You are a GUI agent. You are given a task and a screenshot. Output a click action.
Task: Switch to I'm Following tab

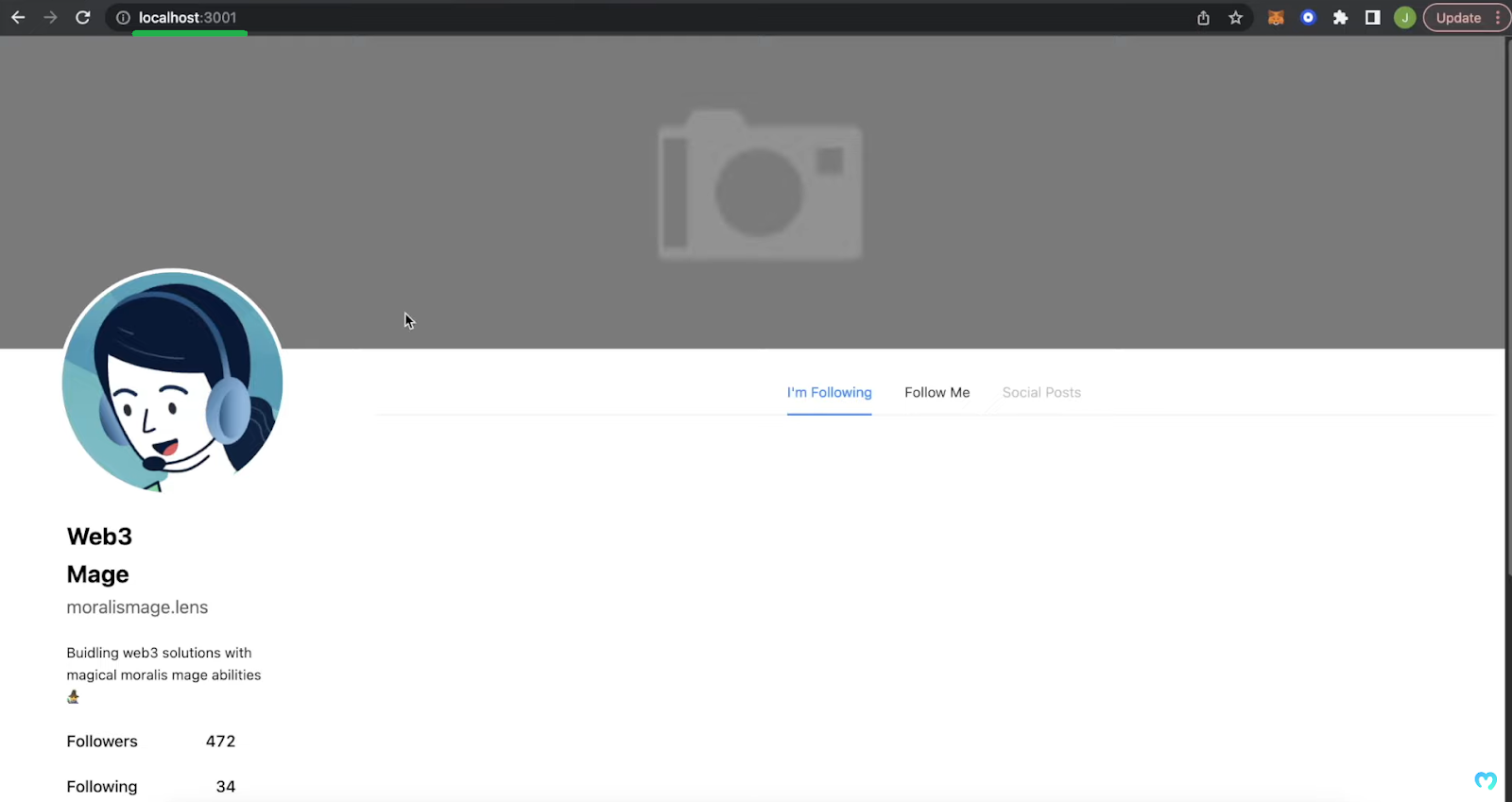click(829, 392)
